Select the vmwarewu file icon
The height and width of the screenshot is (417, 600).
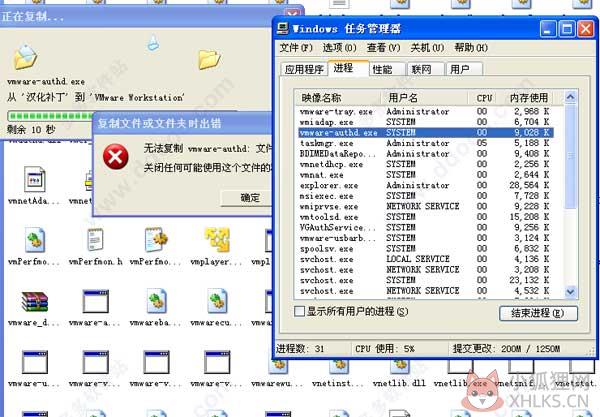[x=278, y=367]
